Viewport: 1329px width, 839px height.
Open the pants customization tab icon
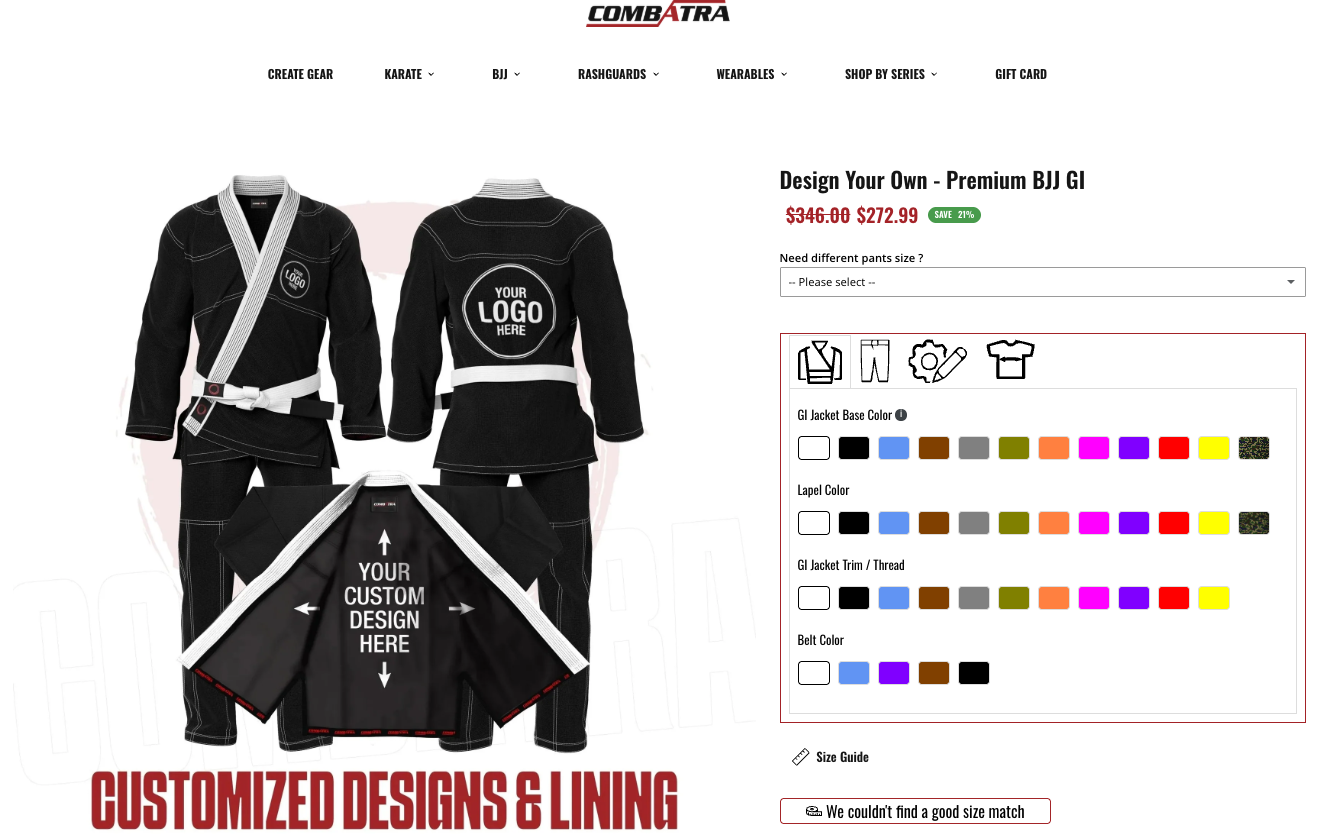point(875,361)
